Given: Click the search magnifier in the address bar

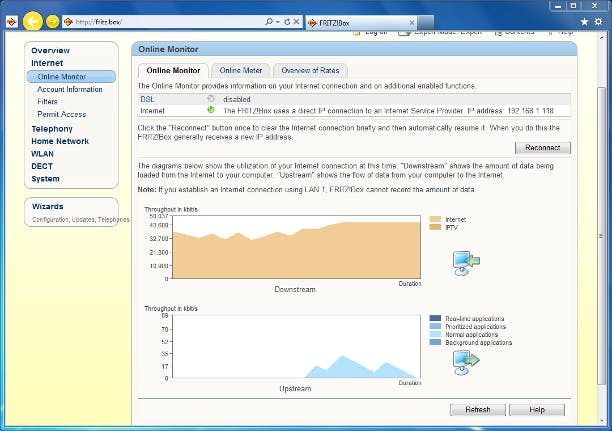Looking at the screenshot, I should click(x=269, y=22).
